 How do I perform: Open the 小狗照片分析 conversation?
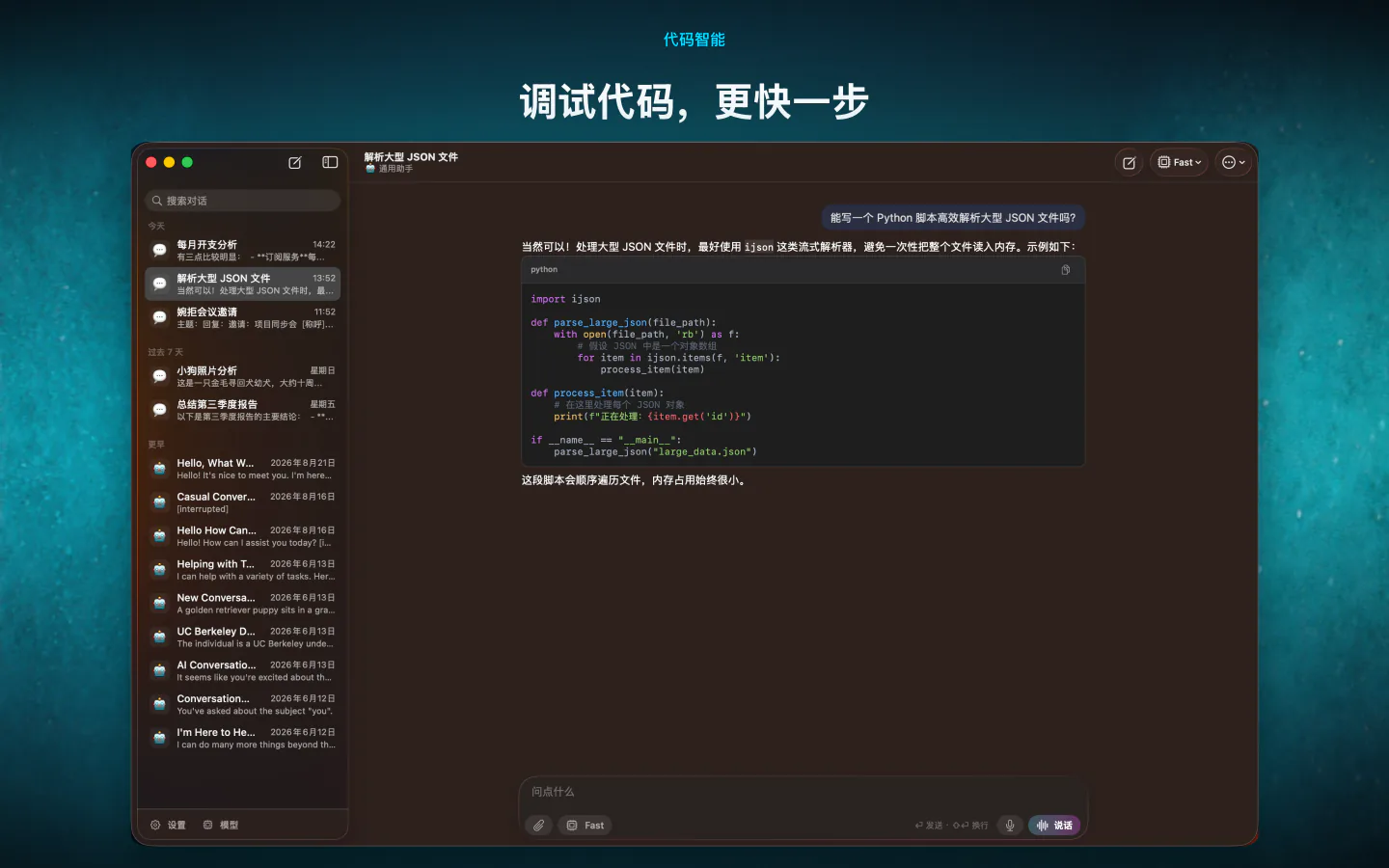coord(243,377)
